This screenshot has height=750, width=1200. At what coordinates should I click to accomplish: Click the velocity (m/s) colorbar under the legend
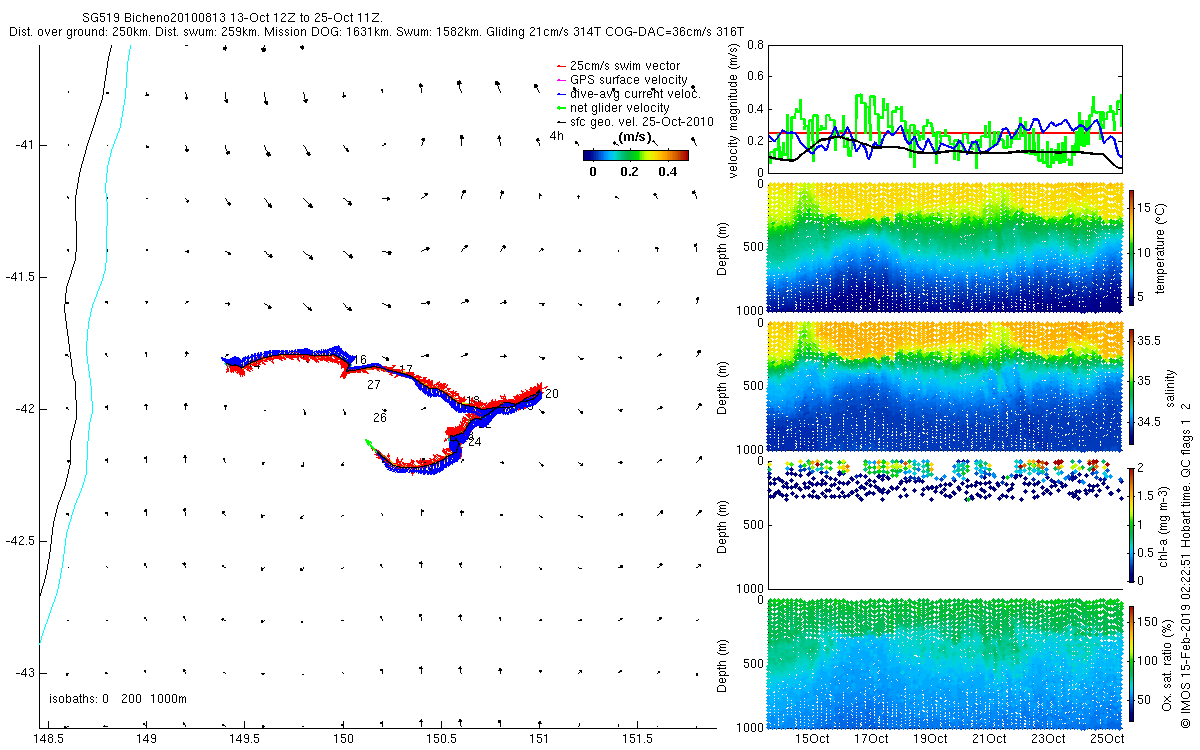[x=636, y=155]
